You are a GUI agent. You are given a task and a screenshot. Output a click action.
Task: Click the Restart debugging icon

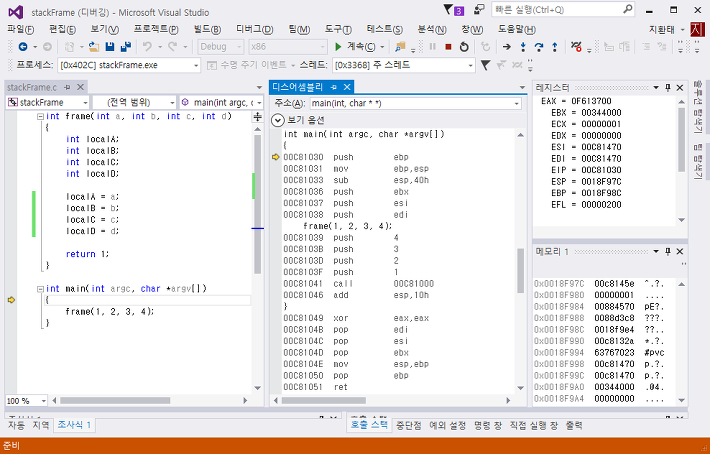click(x=464, y=47)
